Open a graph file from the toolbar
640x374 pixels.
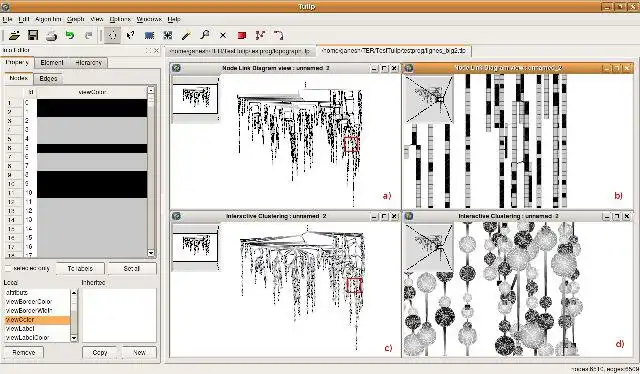click(15, 36)
